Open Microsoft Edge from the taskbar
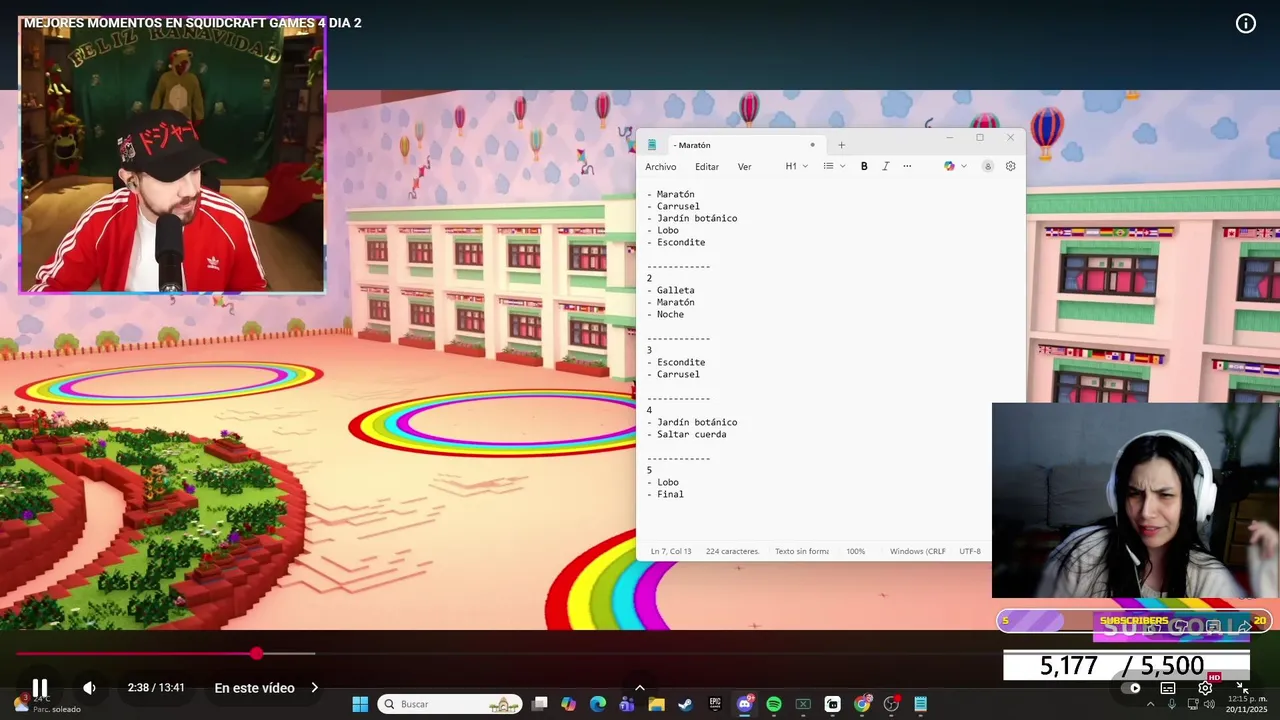Viewport: 1280px width, 720px height. pos(598,704)
